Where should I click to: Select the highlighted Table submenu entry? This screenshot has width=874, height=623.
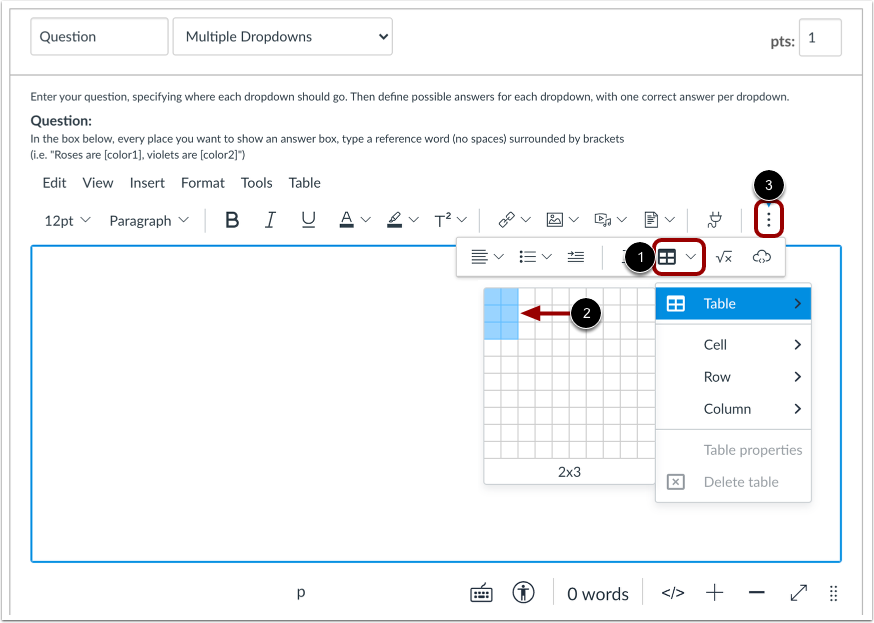coord(733,304)
